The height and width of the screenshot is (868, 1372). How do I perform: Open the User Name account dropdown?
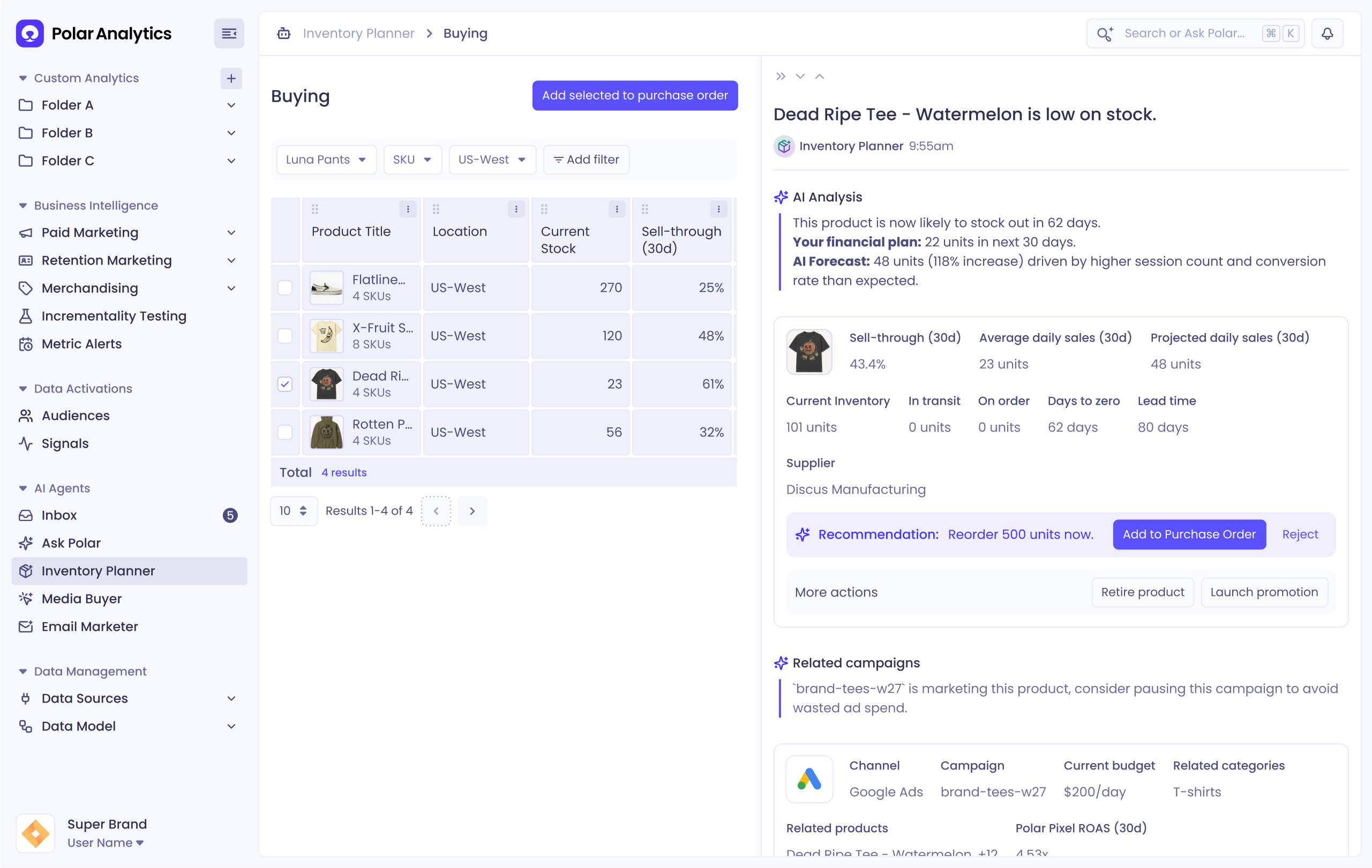(x=106, y=843)
